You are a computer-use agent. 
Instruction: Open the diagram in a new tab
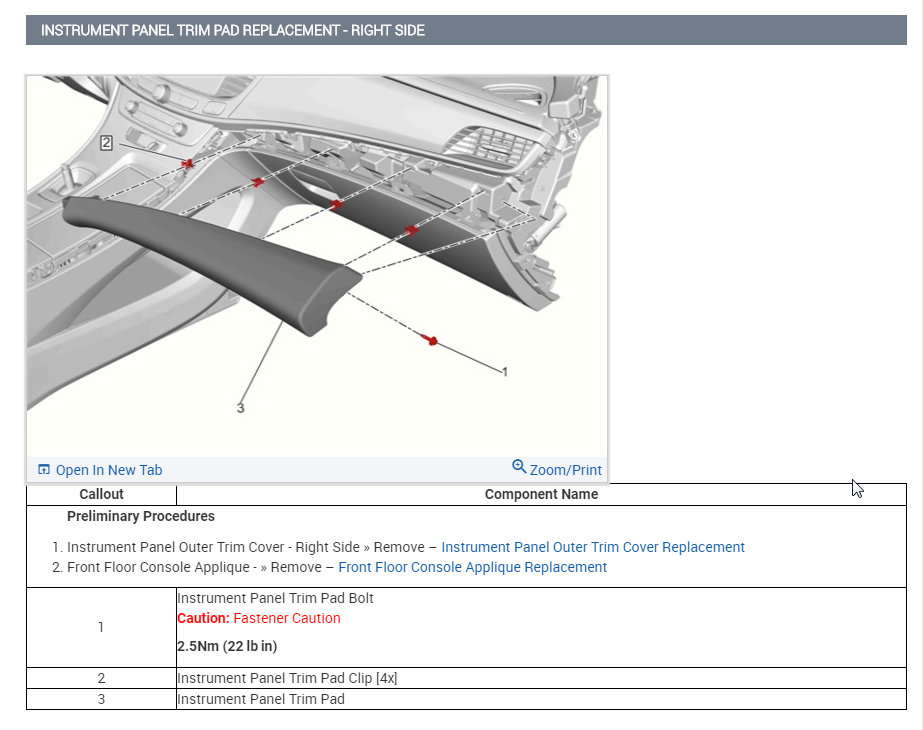point(100,470)
